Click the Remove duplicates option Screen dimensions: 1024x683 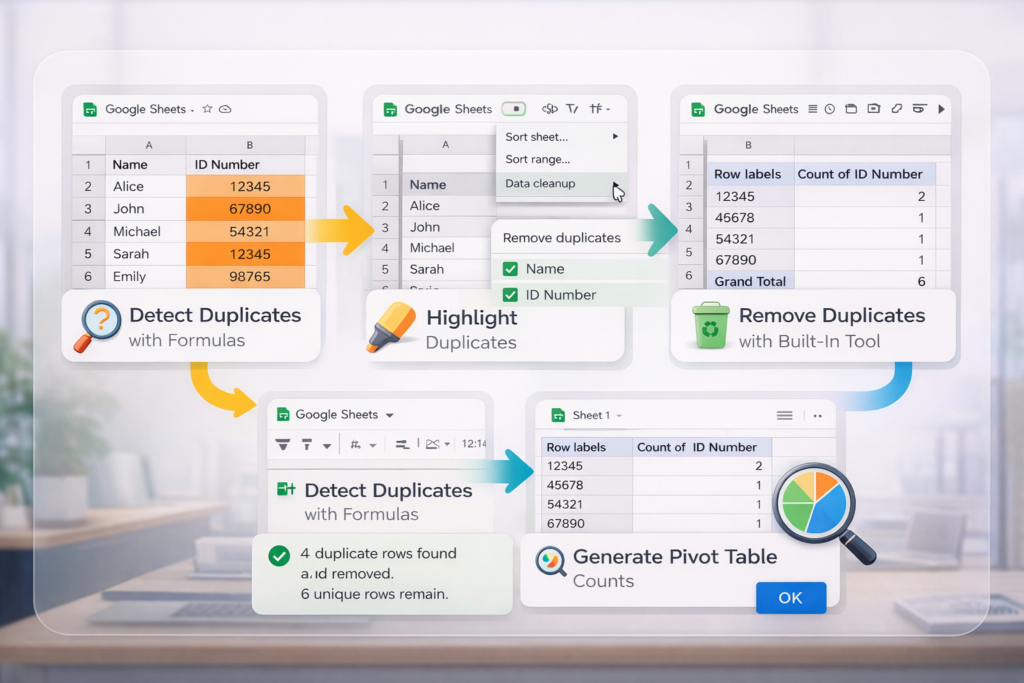point(561,238)
